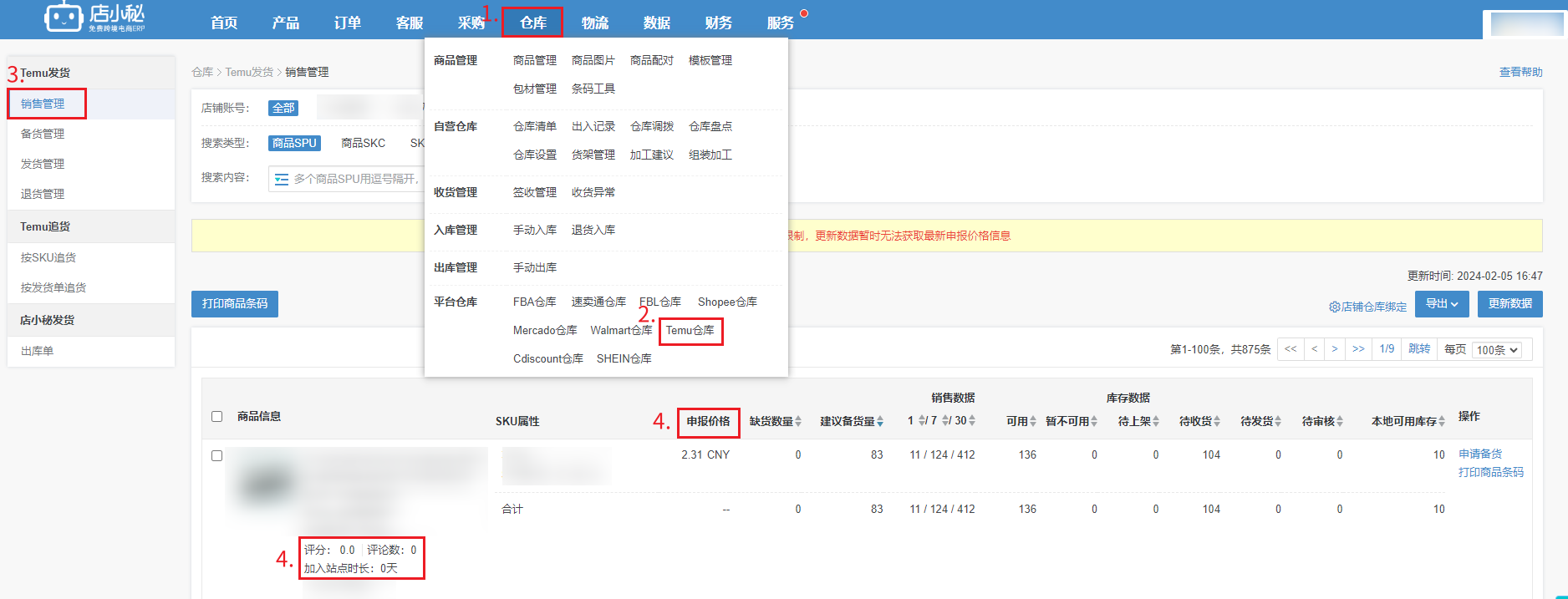The image size is (1568, 599).
Task: Sort the table by 缺货数量
Action: tap(798, 421)
